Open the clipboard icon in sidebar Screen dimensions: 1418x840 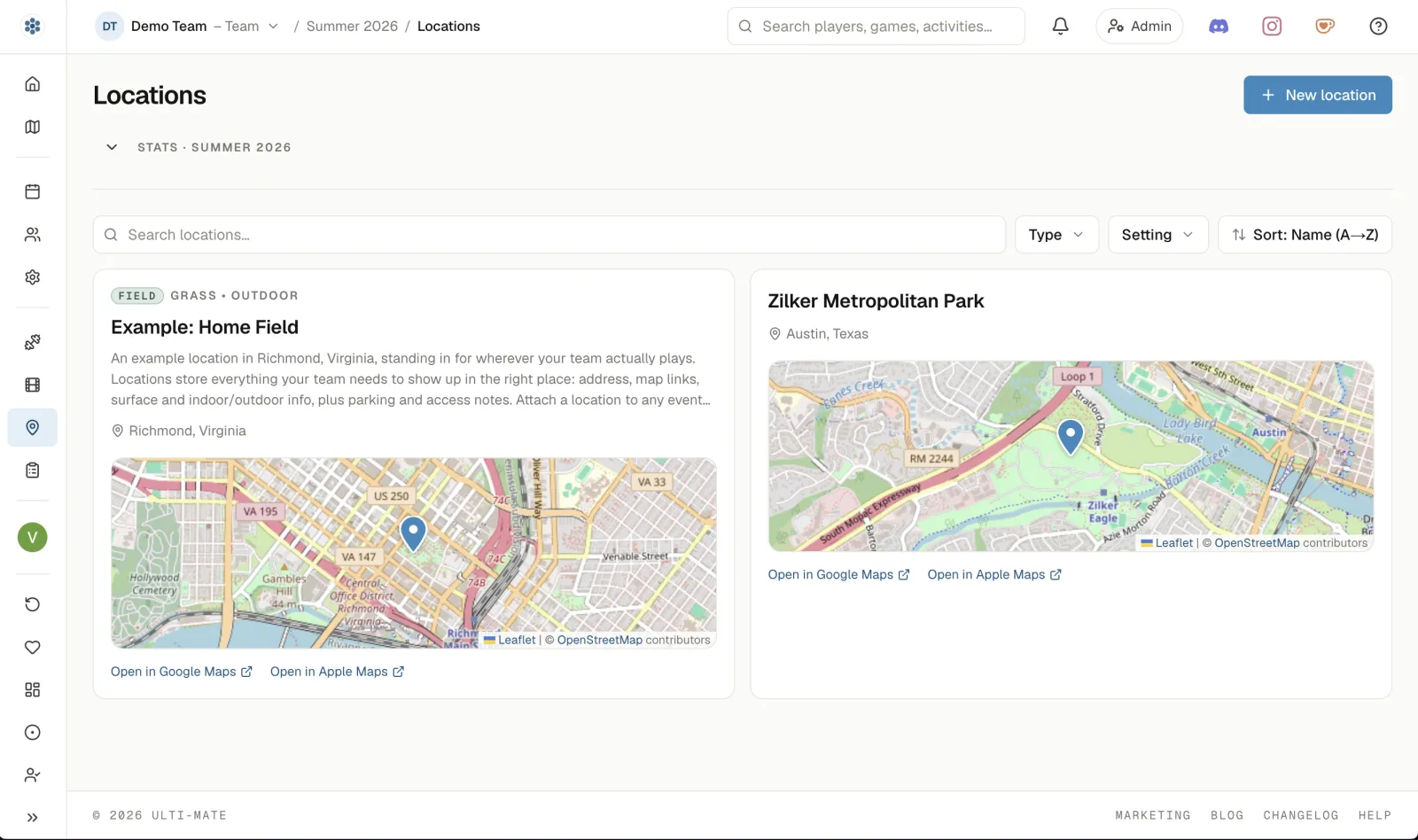pyautogui.click(x=33, y=471)
